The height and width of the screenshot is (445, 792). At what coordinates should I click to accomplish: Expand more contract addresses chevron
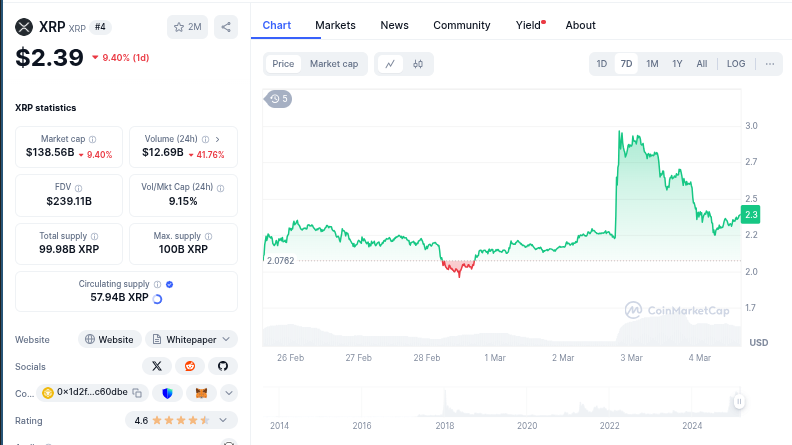click(229, 393)
